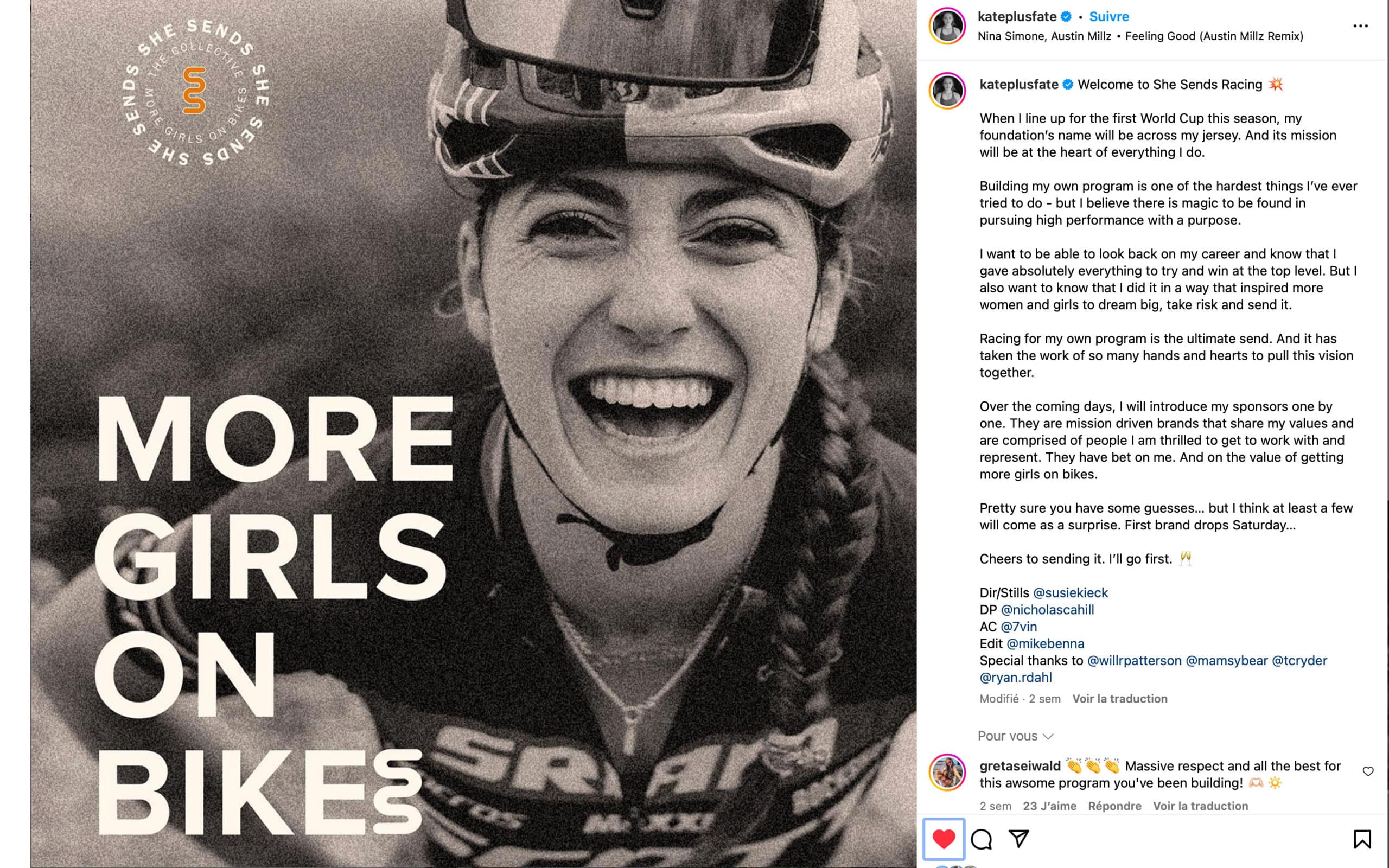This screenshot has height=868, width=1389.
Task: Click the She Sends circular logo
Action: (x=195, y=92)
